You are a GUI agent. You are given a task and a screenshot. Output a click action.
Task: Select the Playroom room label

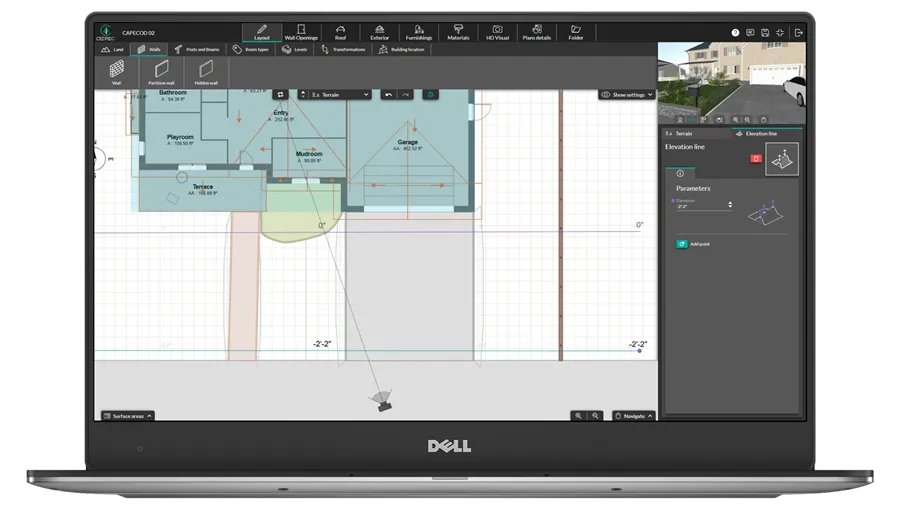point(180,137)
